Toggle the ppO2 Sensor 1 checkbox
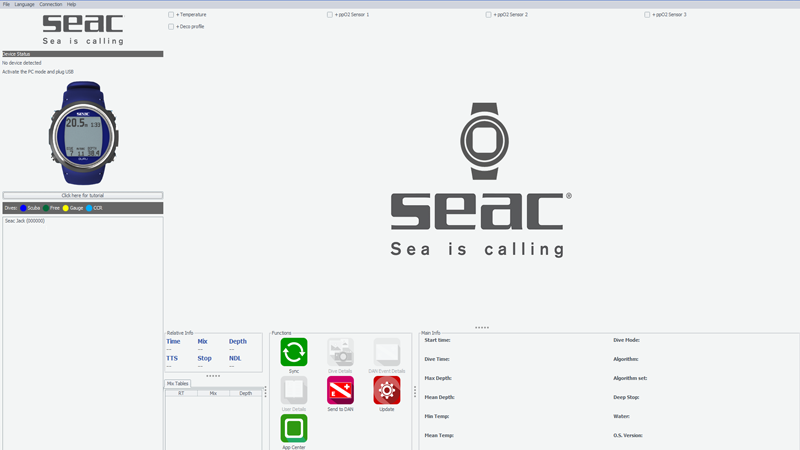Viewport: 800px width, 450px height. [330, 15]
